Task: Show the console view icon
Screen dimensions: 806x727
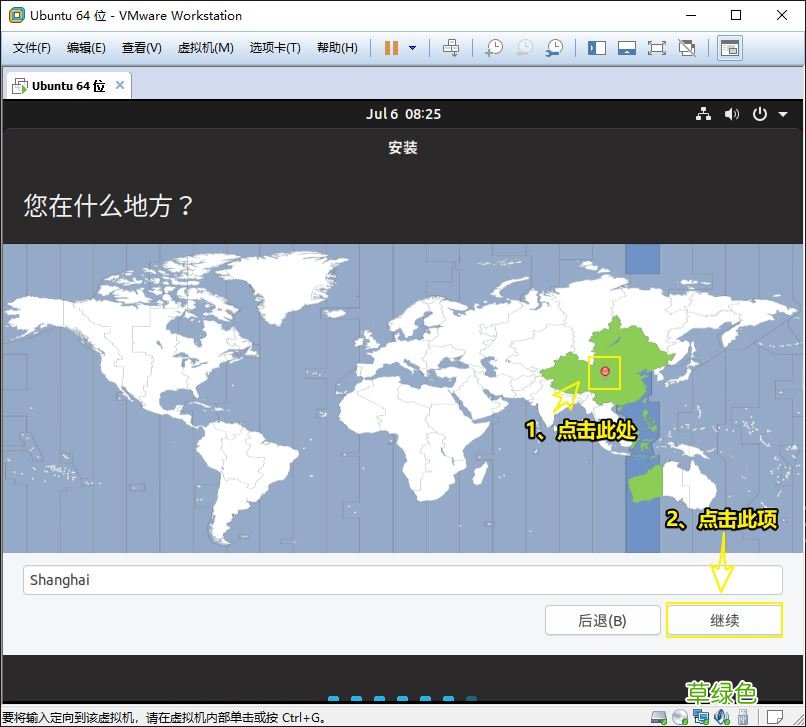Action: pos(729,48)
